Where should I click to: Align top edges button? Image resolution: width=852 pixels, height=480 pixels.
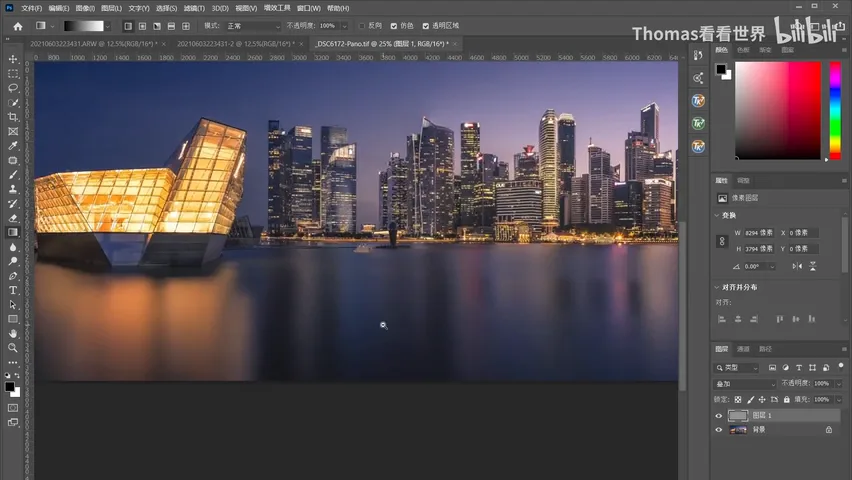779,319
